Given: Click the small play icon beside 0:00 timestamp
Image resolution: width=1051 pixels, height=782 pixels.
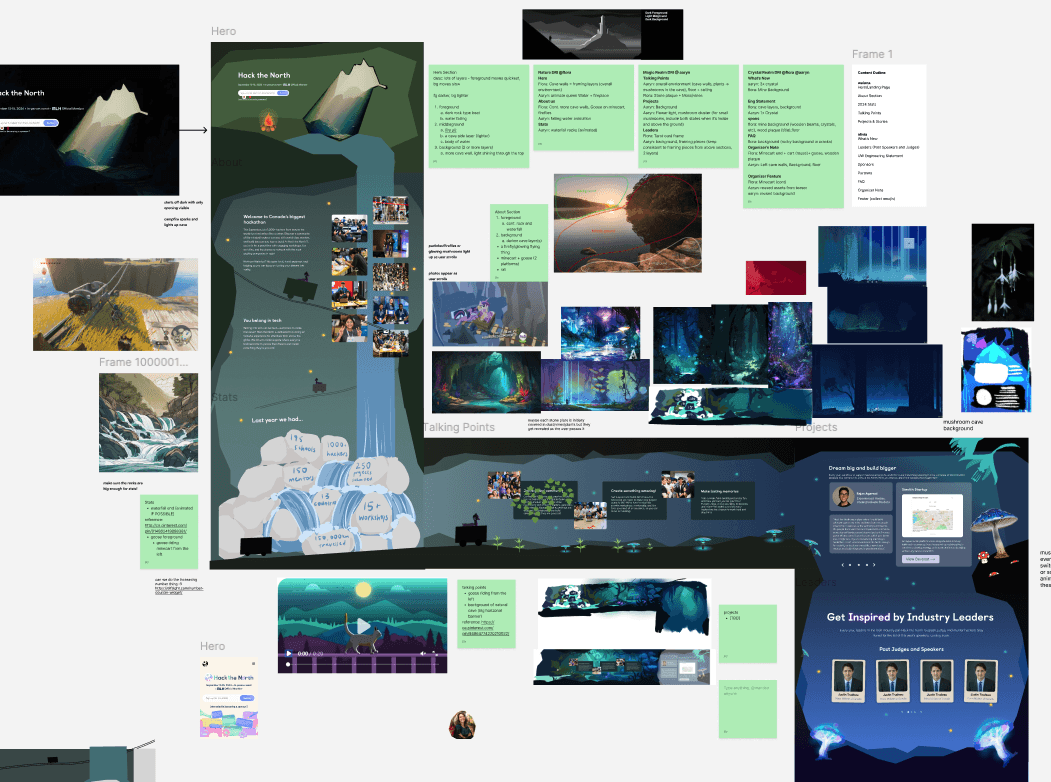Looking at the screenshot, I should (289, 653).
